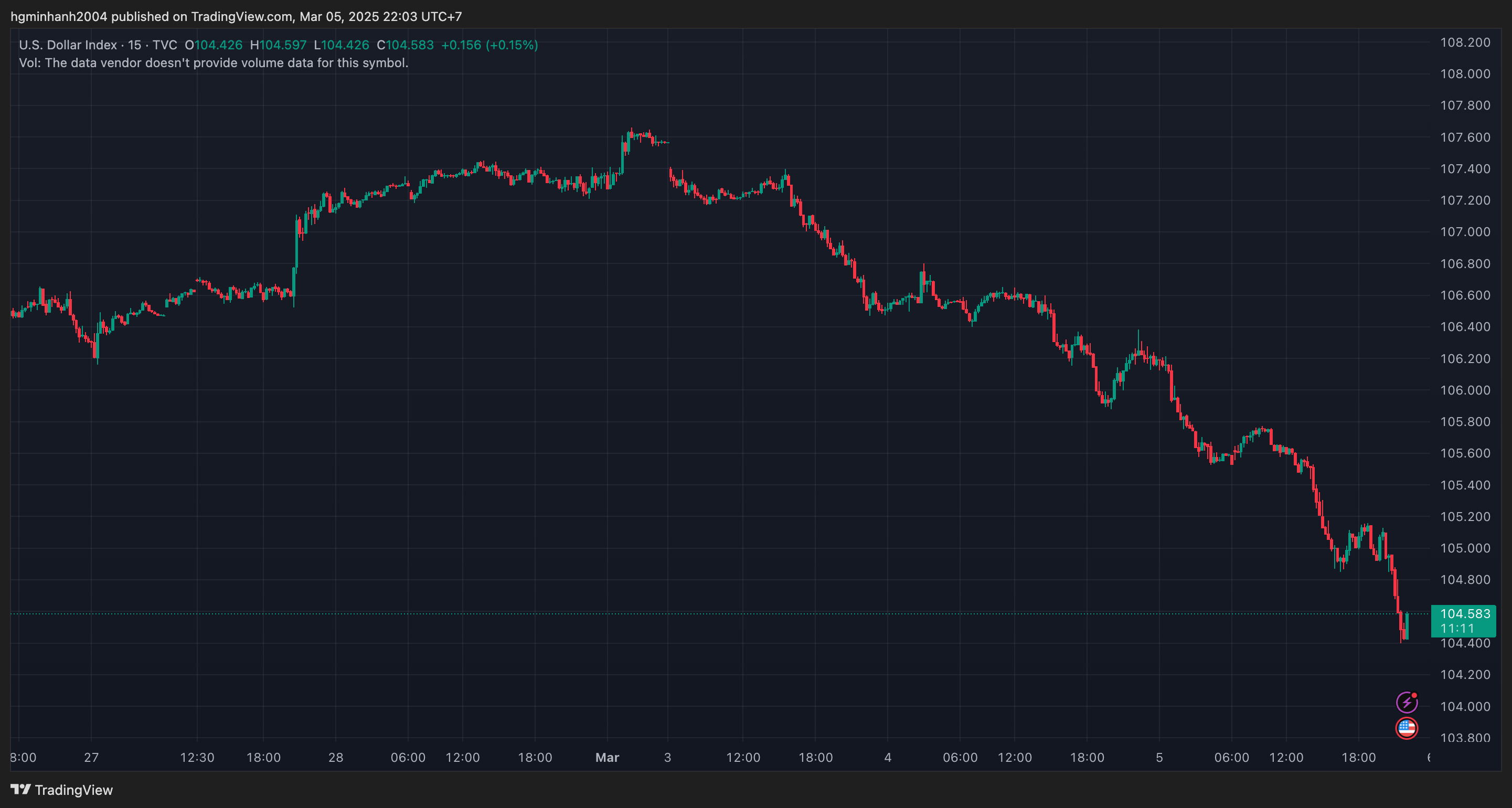The image size is (1512, 808).
Task: Click the 106.200 price axis label
Action: pos(1465,358)
